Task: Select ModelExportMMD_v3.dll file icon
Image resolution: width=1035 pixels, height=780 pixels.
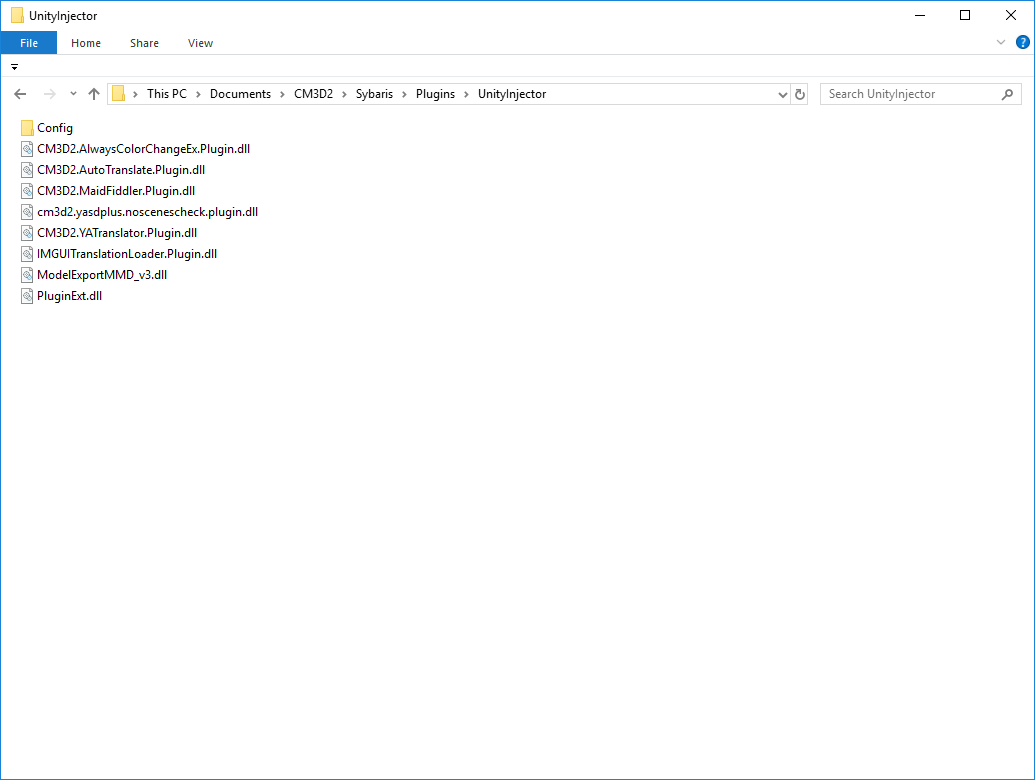Action: 27,275
